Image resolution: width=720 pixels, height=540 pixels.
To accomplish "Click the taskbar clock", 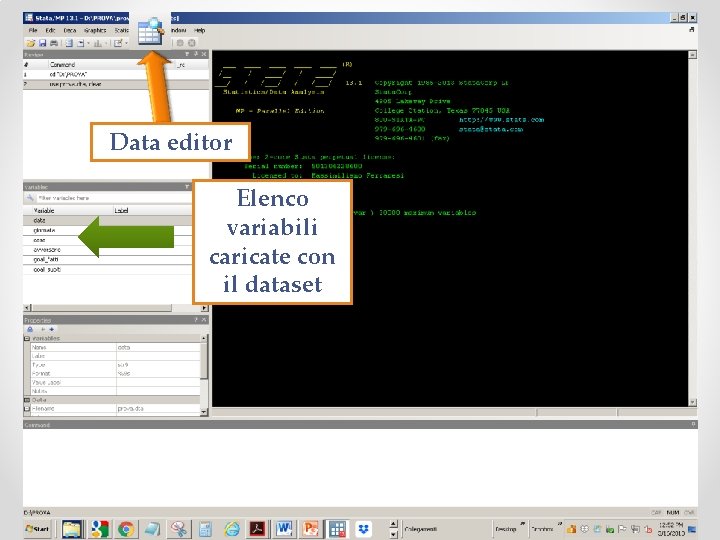I will [671, 529].
